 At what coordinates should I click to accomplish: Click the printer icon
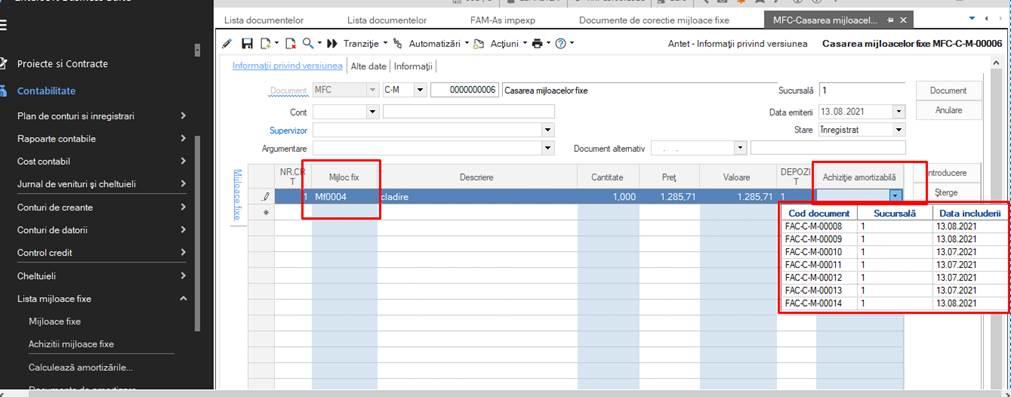pyautogui.click(x=537, y=44)
